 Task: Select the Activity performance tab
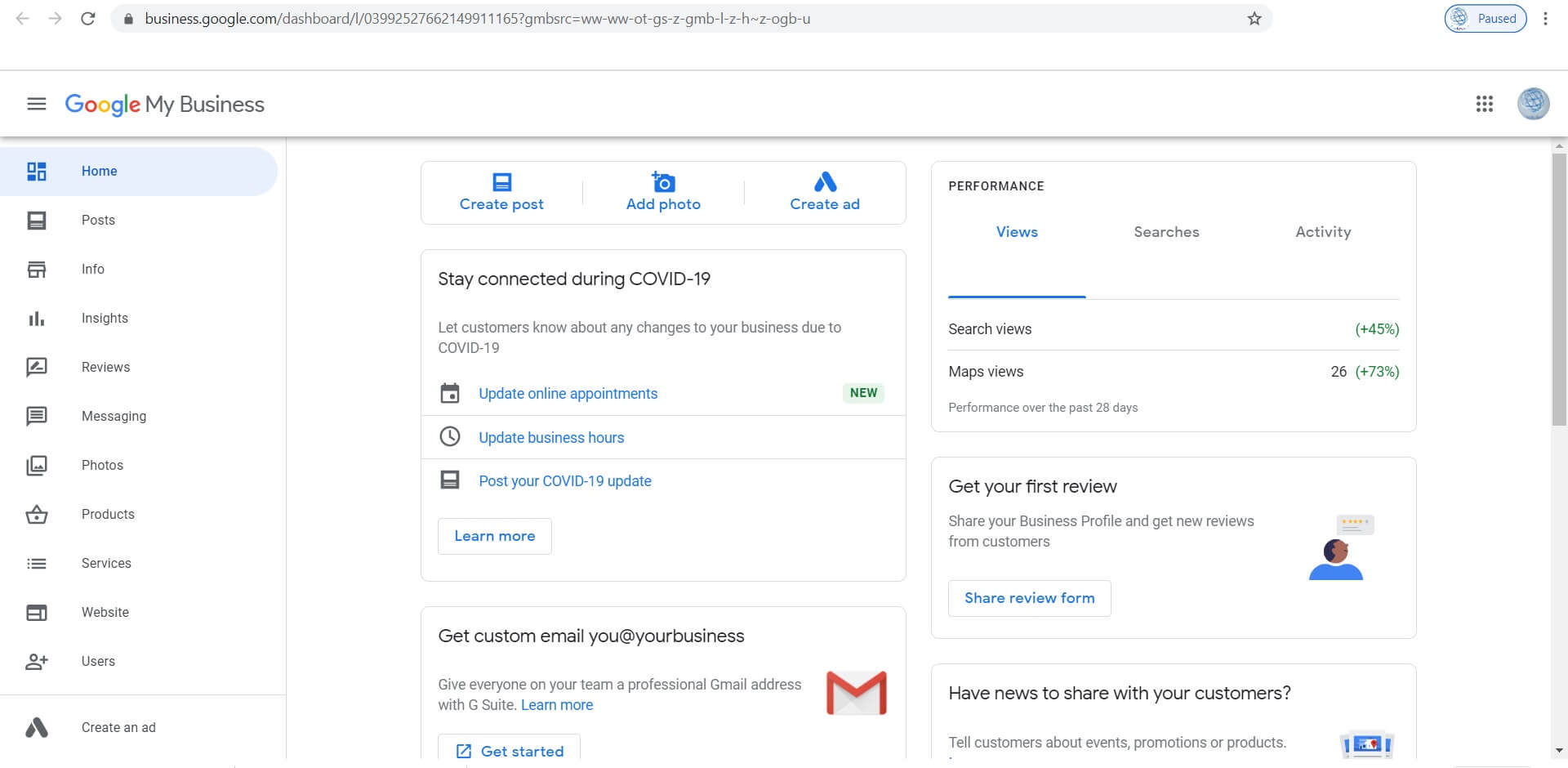[x=1323, y=232]
